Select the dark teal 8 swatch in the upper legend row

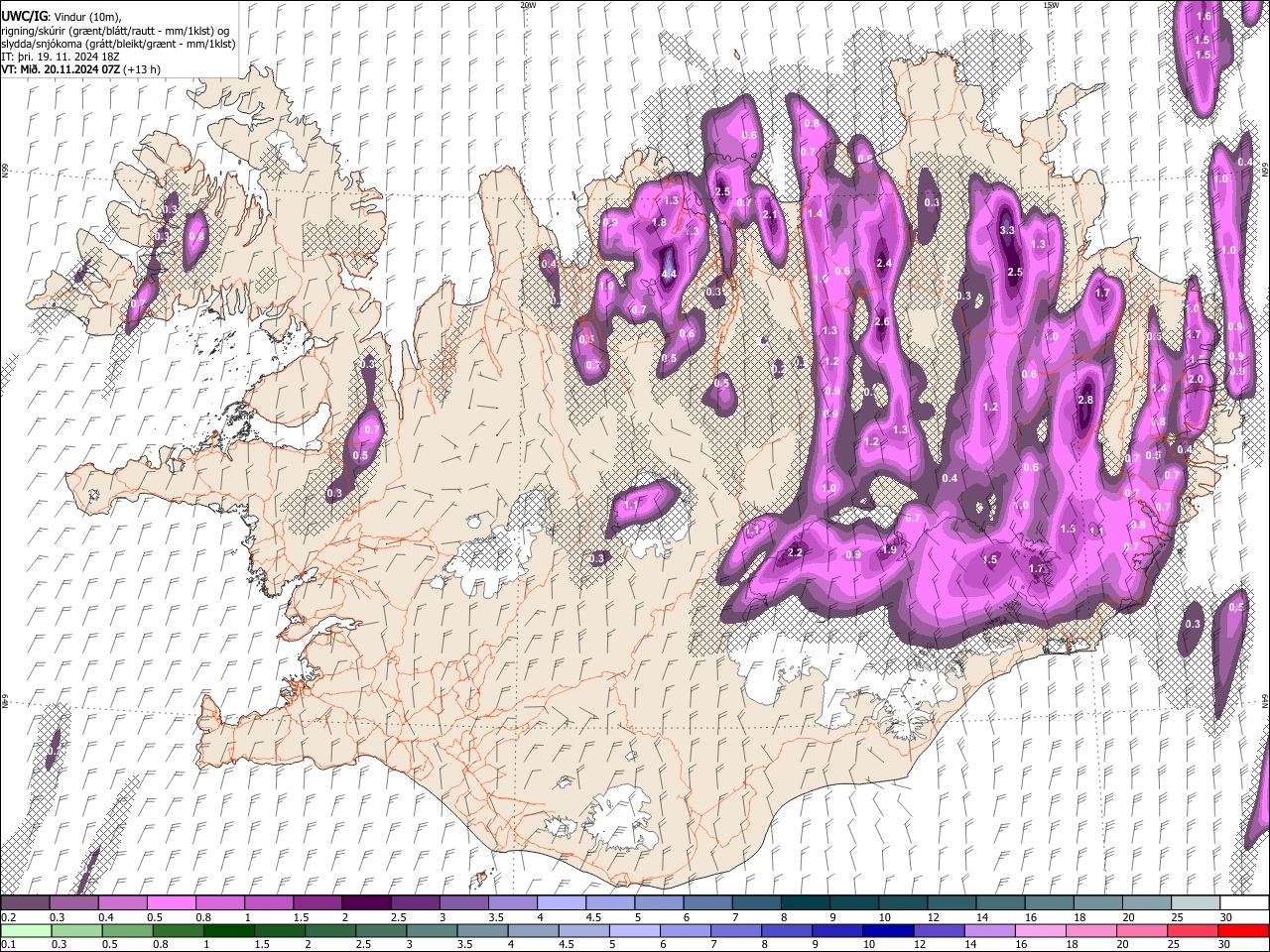pyautogui.click(x=806, y=902)
